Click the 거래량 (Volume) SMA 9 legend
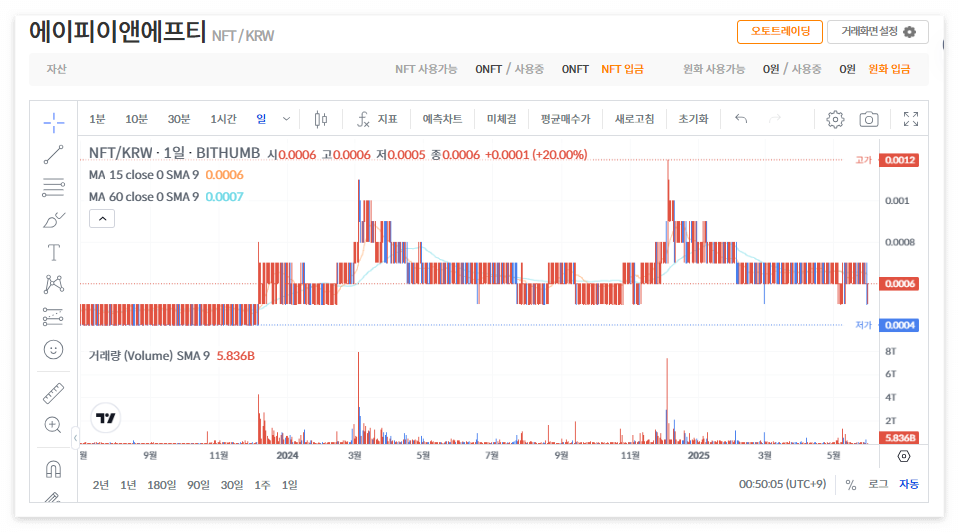Image resolution: width=959 pixels, height=532 pixels. coord(171,356)
